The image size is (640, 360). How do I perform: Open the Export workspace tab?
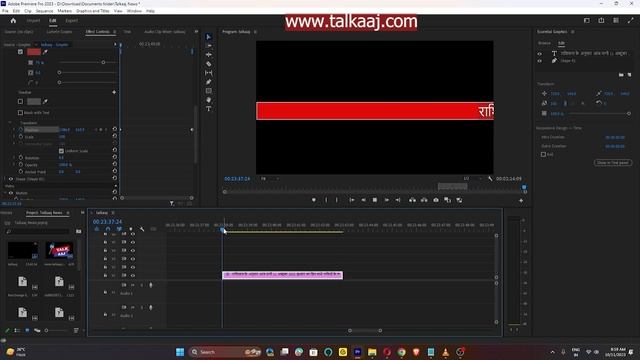pos(71,20)
